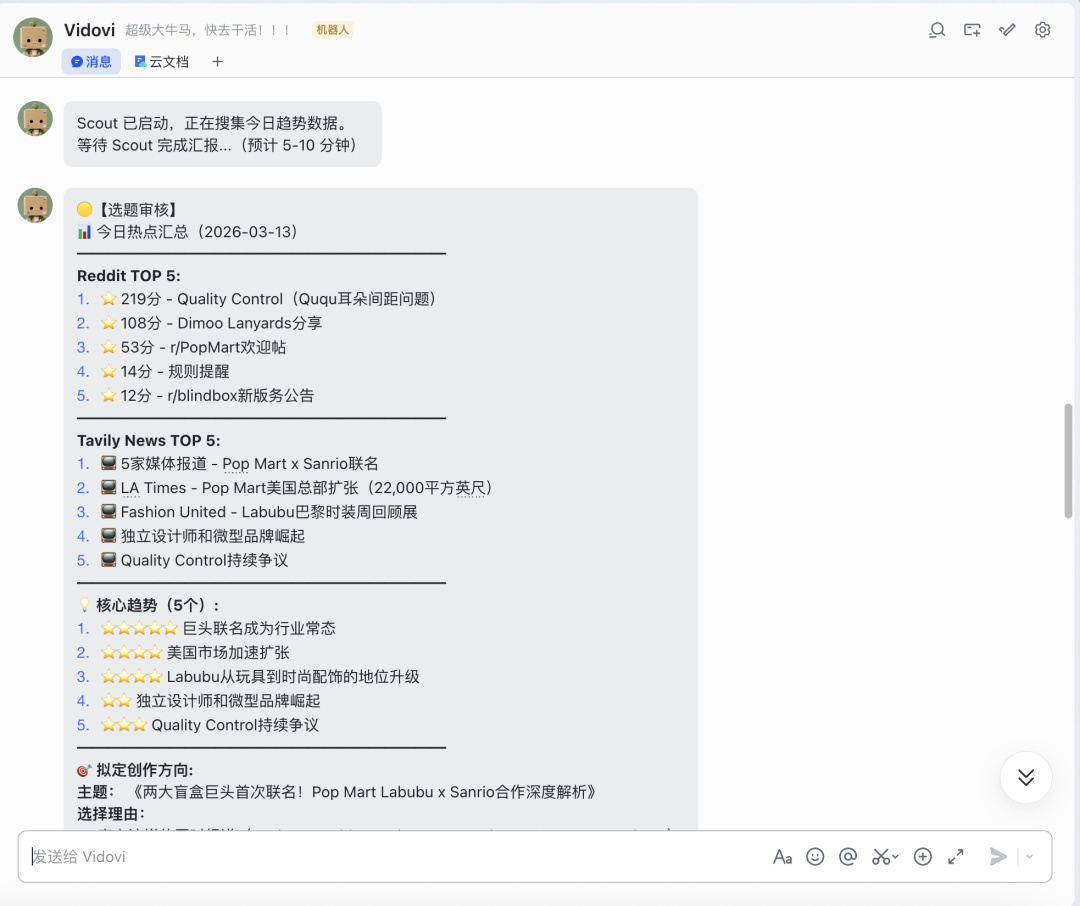
Task: Open the plus attachment menu in input bar
Action: tap(922, 856)
